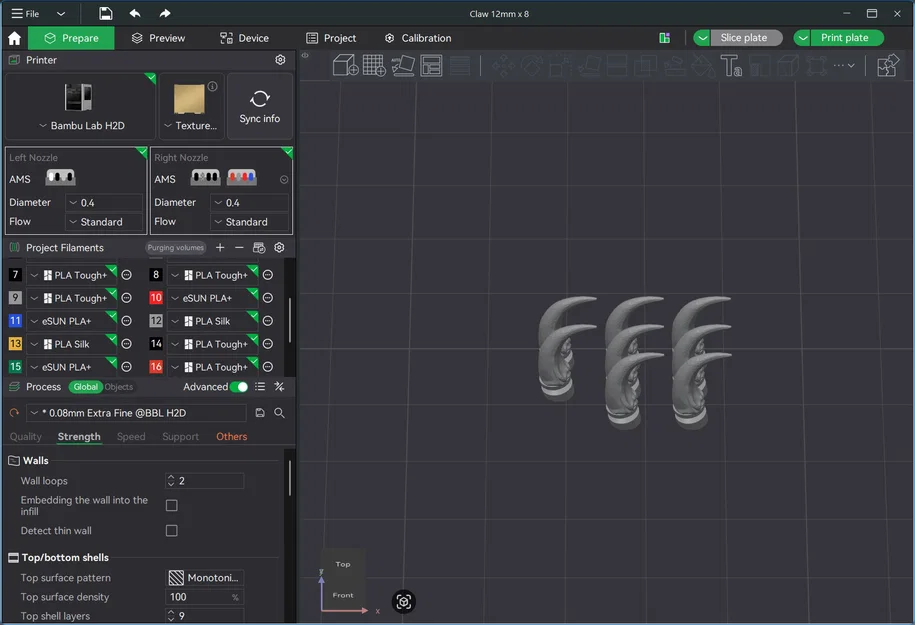This screenshot has width=915, height=625.
Task: Click the Add plate grid icon
Action: point(374,65)
